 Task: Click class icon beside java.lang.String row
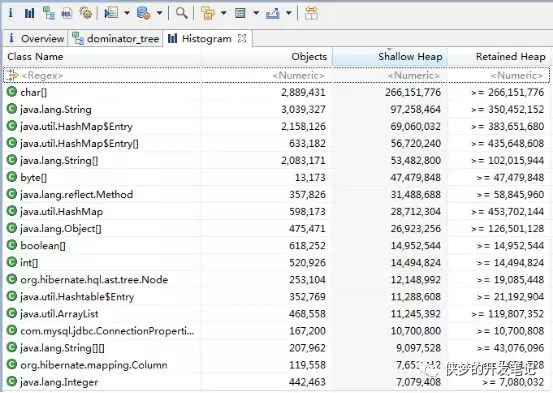[12, 109]
